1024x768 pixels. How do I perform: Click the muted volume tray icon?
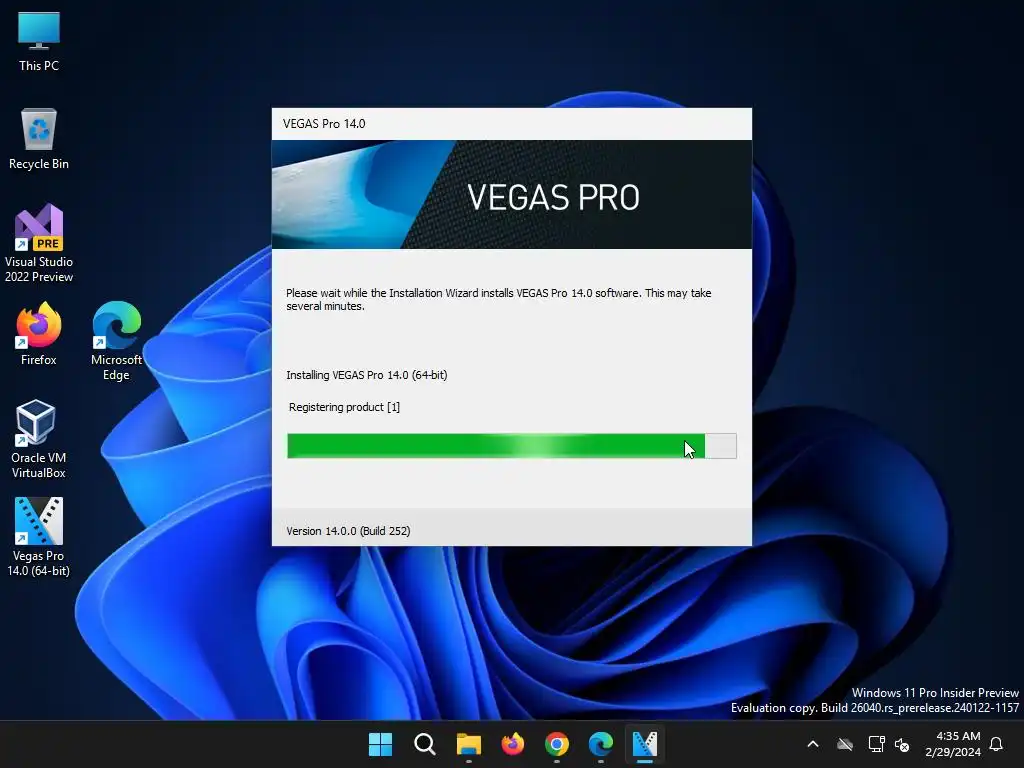[902, 744]
